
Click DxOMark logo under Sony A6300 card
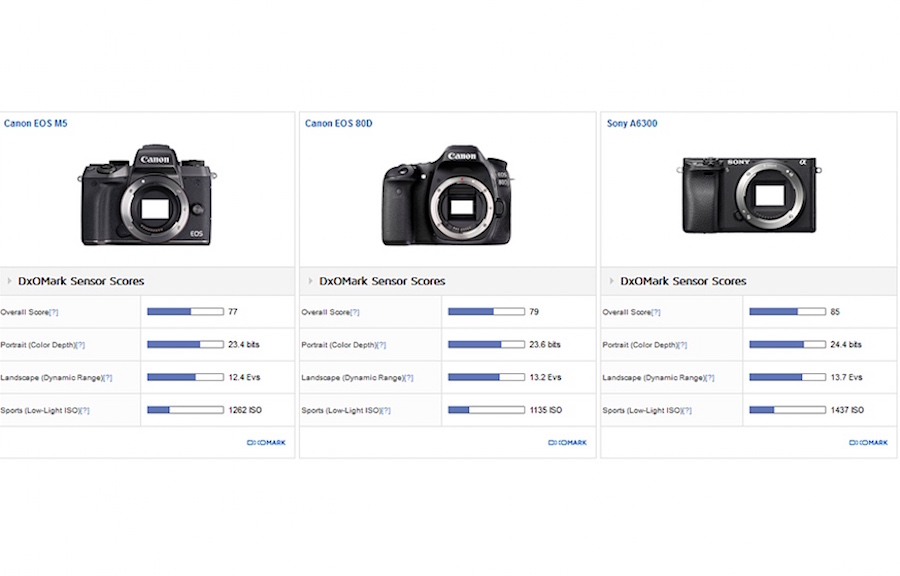pyautogui.click(x=868, y=442)
